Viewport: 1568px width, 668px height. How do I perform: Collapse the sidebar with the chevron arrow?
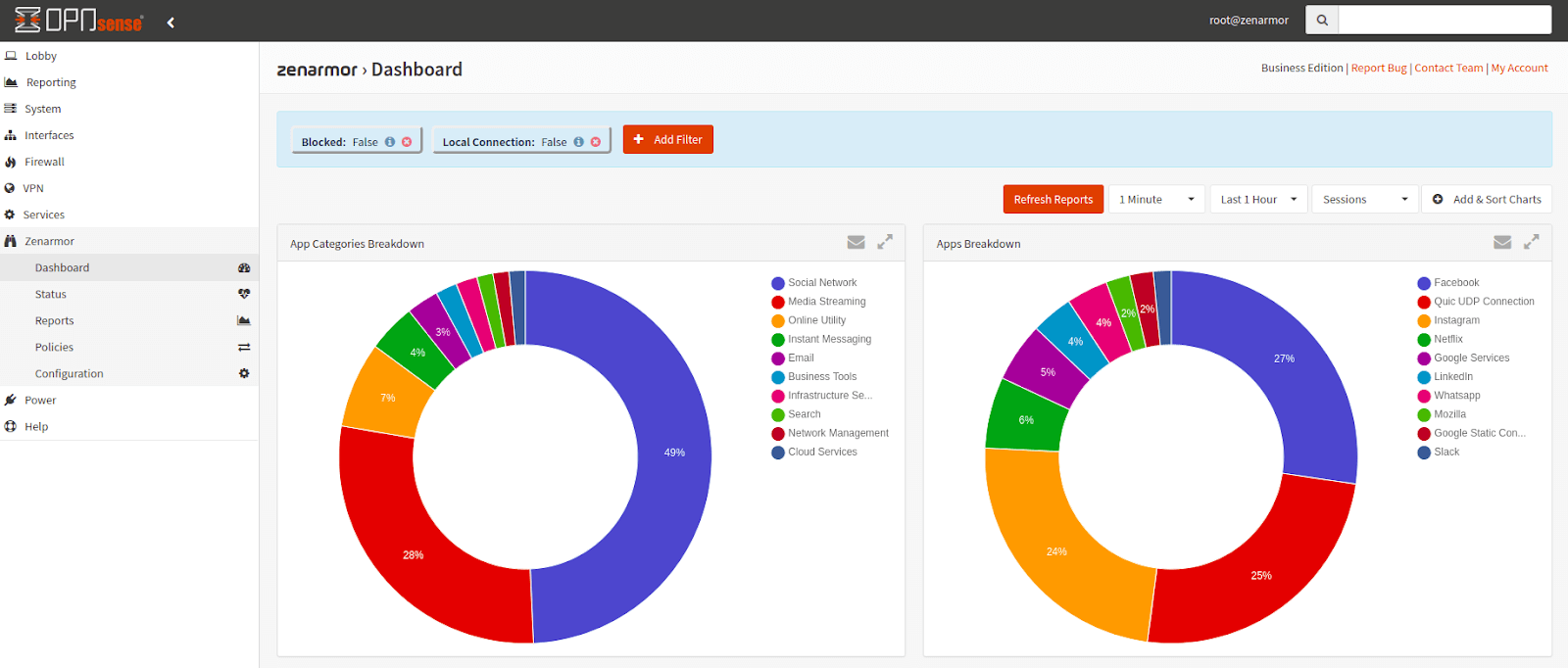(171, 23)
